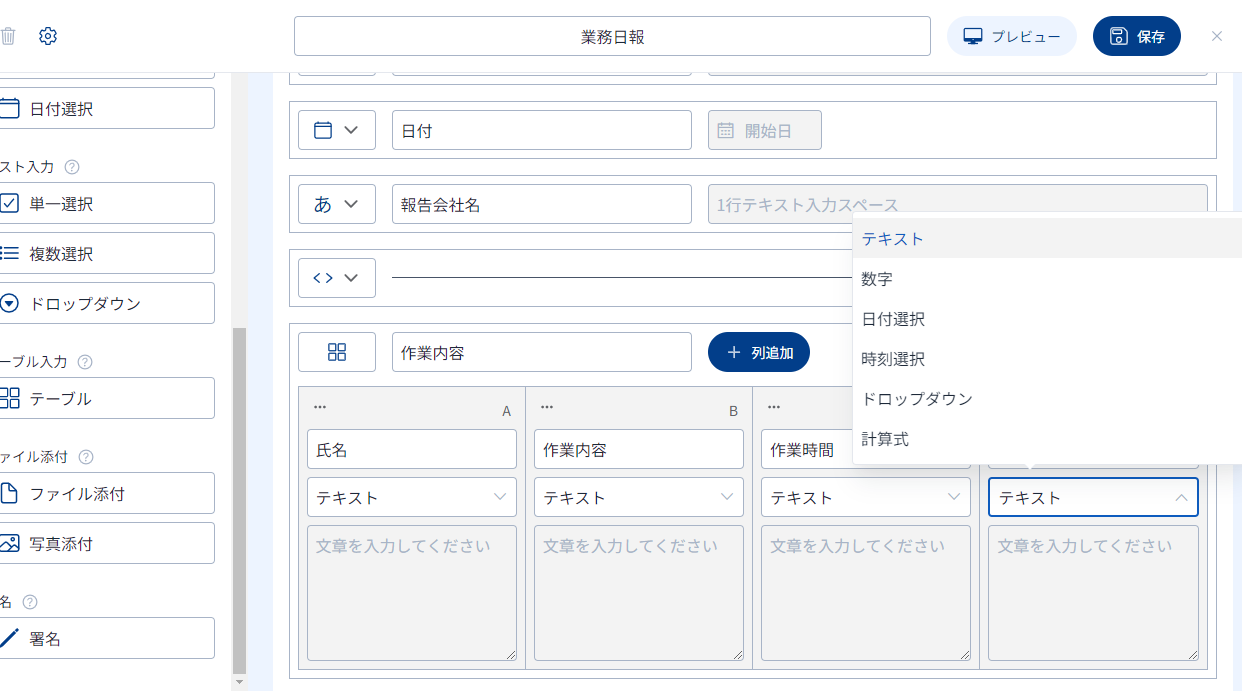Expand the date field type dropdown
Image resolution: width=1242 pixels, height=699 pixels.
coord(337,130)
